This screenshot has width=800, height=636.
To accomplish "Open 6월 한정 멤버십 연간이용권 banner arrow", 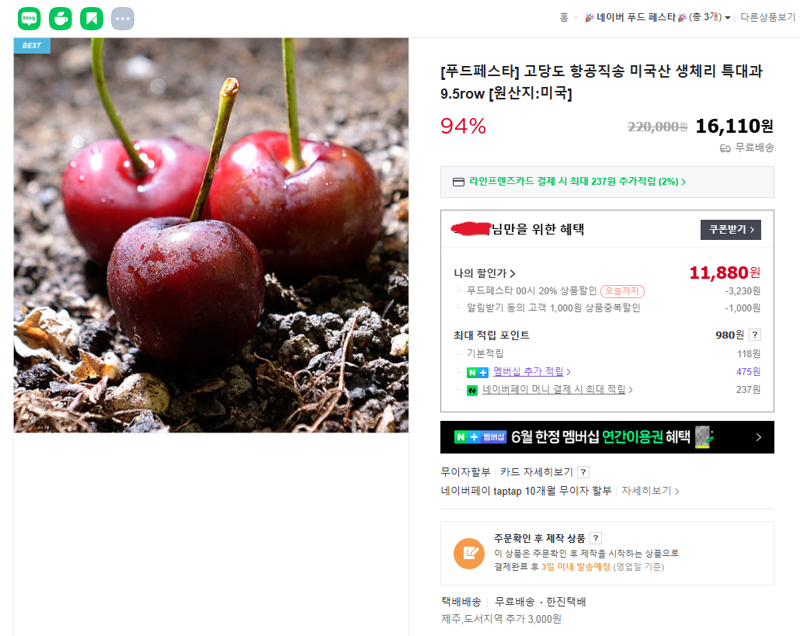I will (x=759, y=437).
